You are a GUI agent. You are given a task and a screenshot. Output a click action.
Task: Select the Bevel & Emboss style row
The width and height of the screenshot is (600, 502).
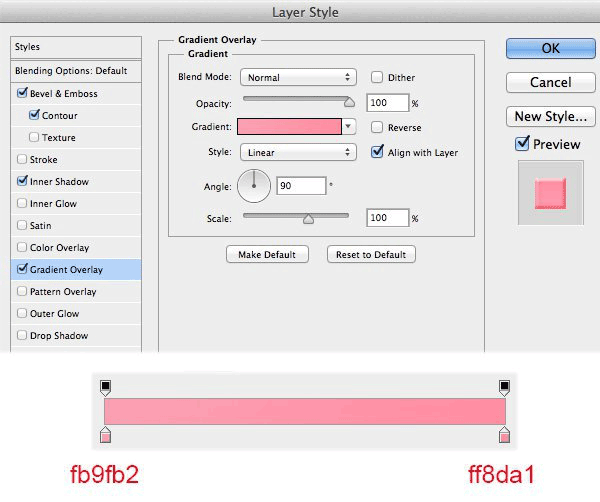76,93
